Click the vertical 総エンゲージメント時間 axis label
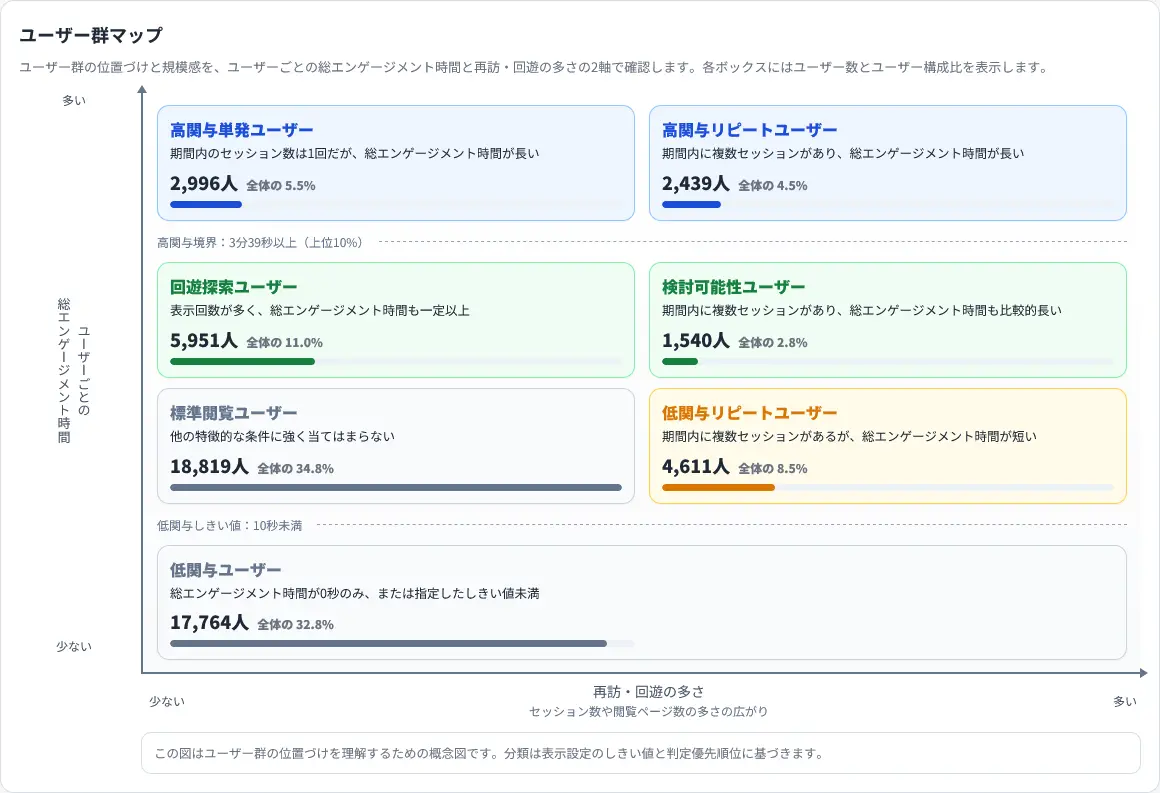This screenshot has width=1160, height=793. pos(64,371)
